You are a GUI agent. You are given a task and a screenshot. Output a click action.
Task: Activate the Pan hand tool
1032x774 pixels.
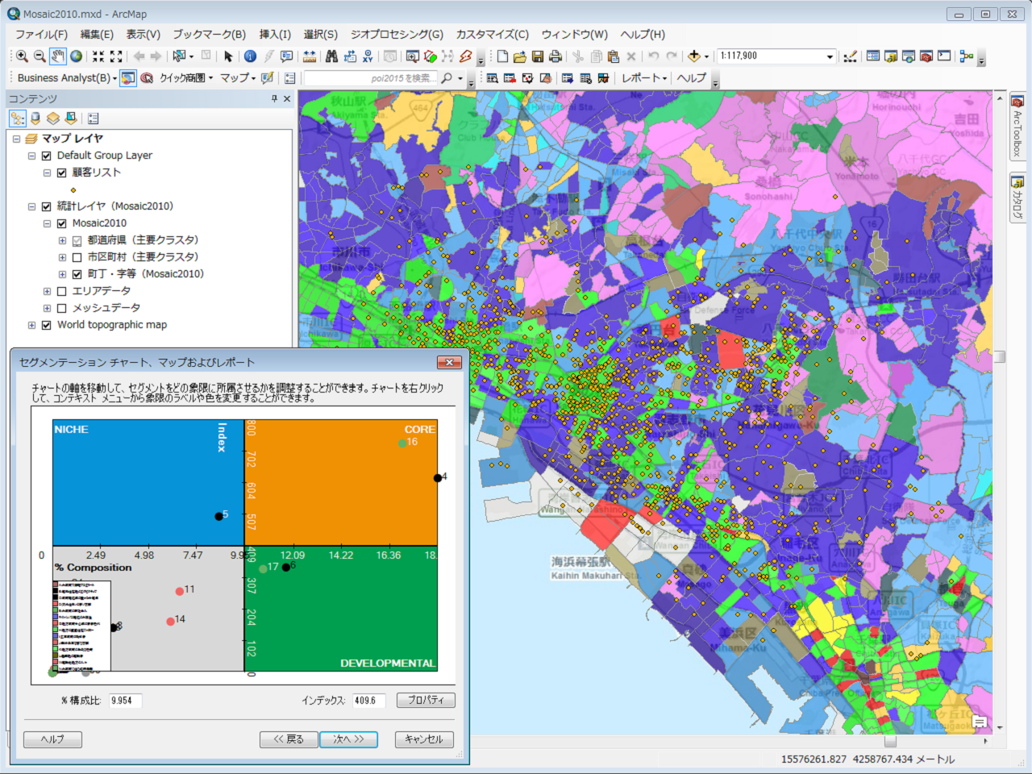click(58, 57)
